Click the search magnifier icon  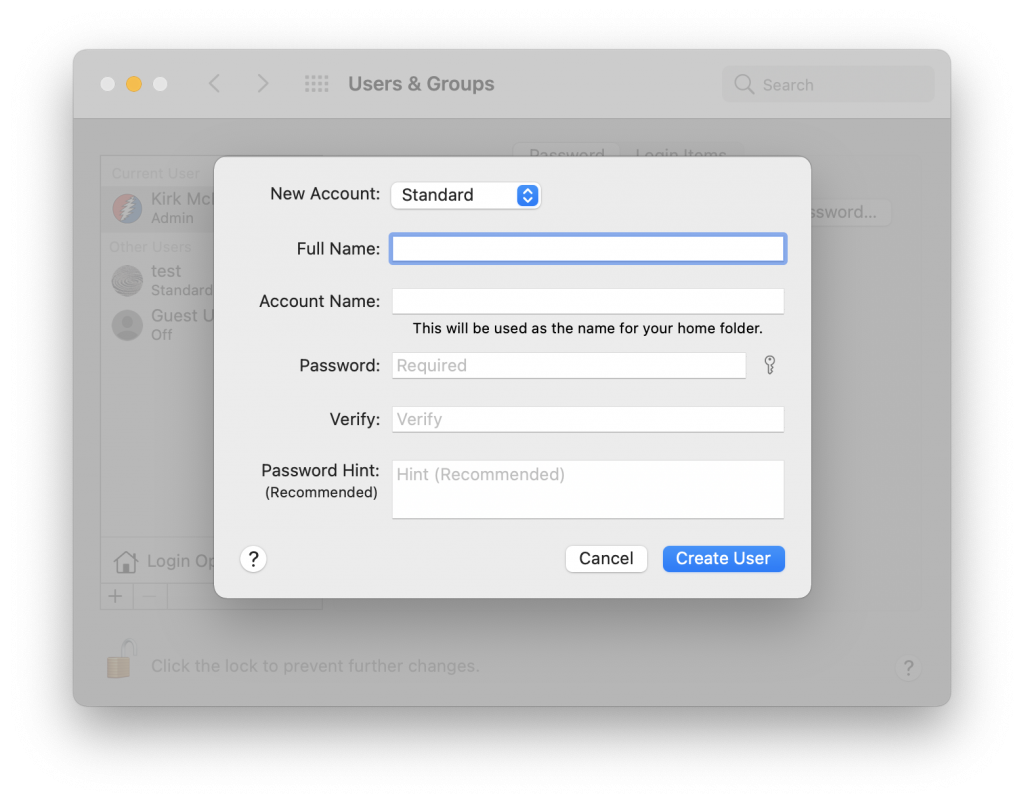tap(744, 84)
